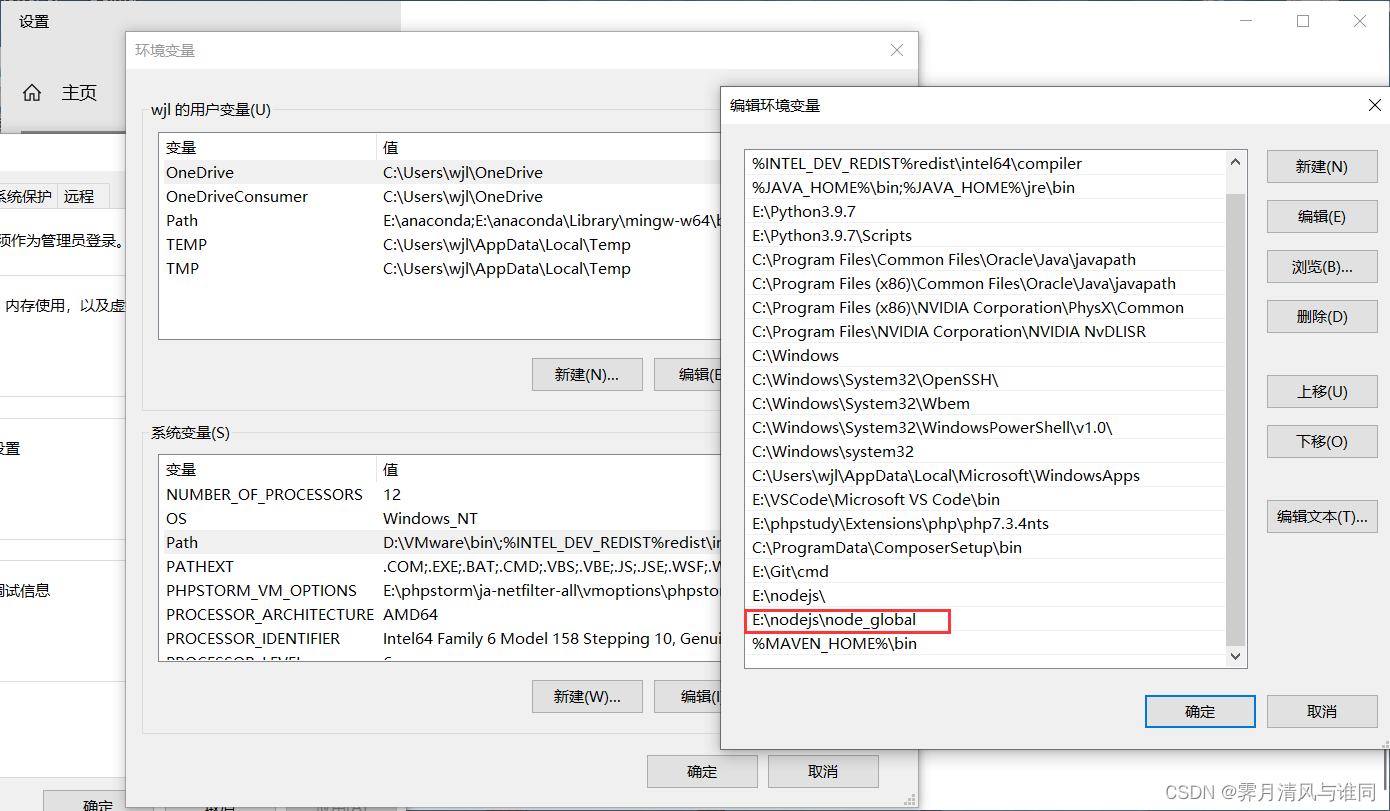Click the path list vertical scrollbar thumb

tap(1236, 418)
